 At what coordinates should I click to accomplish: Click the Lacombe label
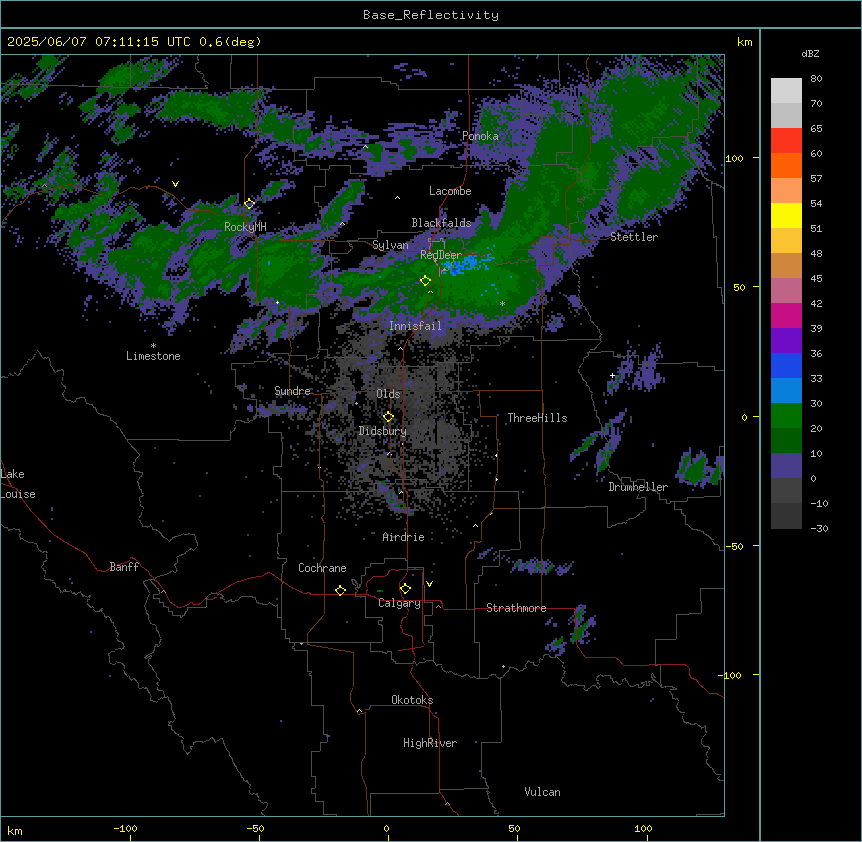[450, 191]
